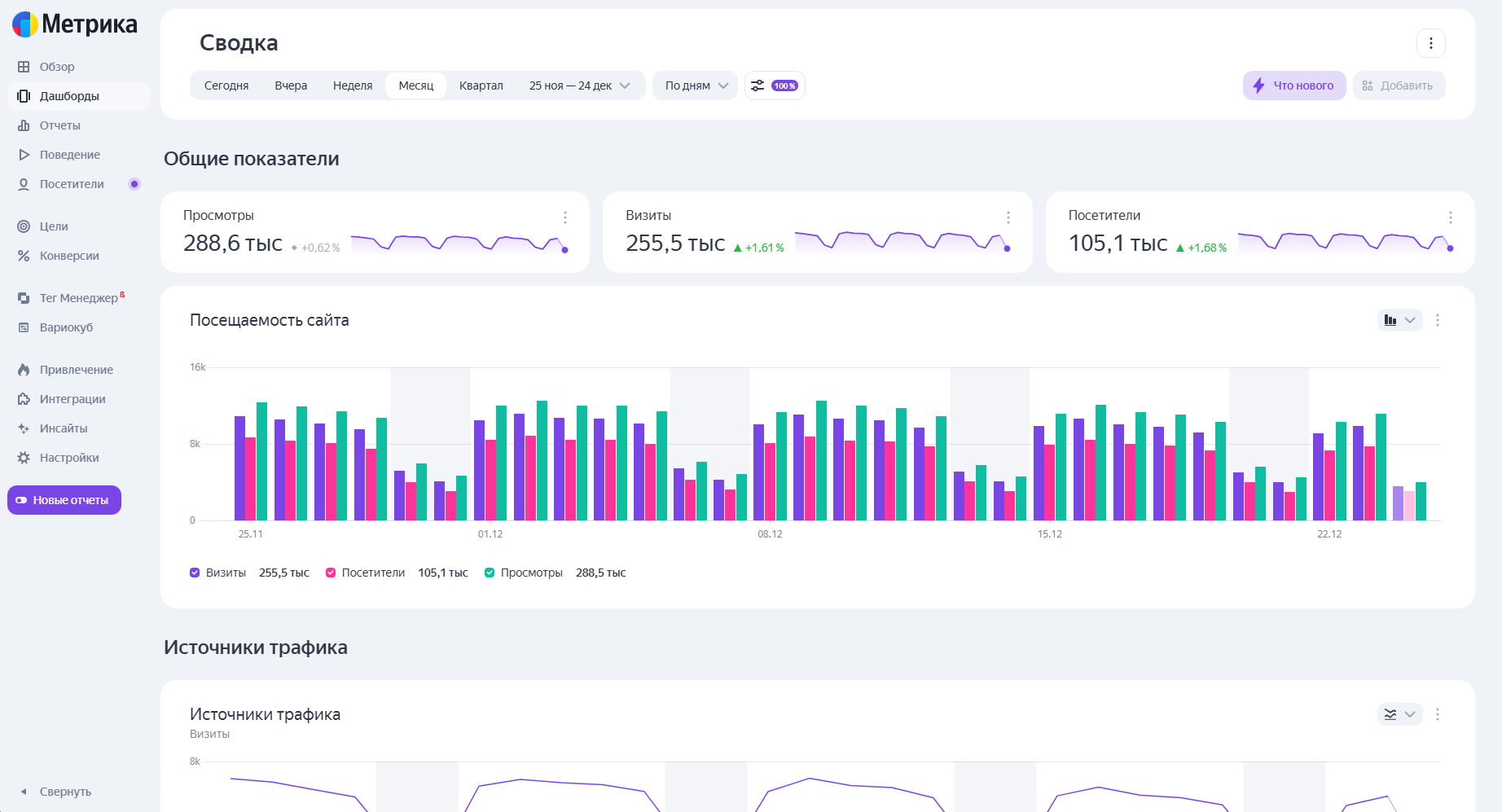Viewport: 1502px width, 812px height.
Task: Expand the По дням grouping dropdown
Action: click(x=696, y=86)
